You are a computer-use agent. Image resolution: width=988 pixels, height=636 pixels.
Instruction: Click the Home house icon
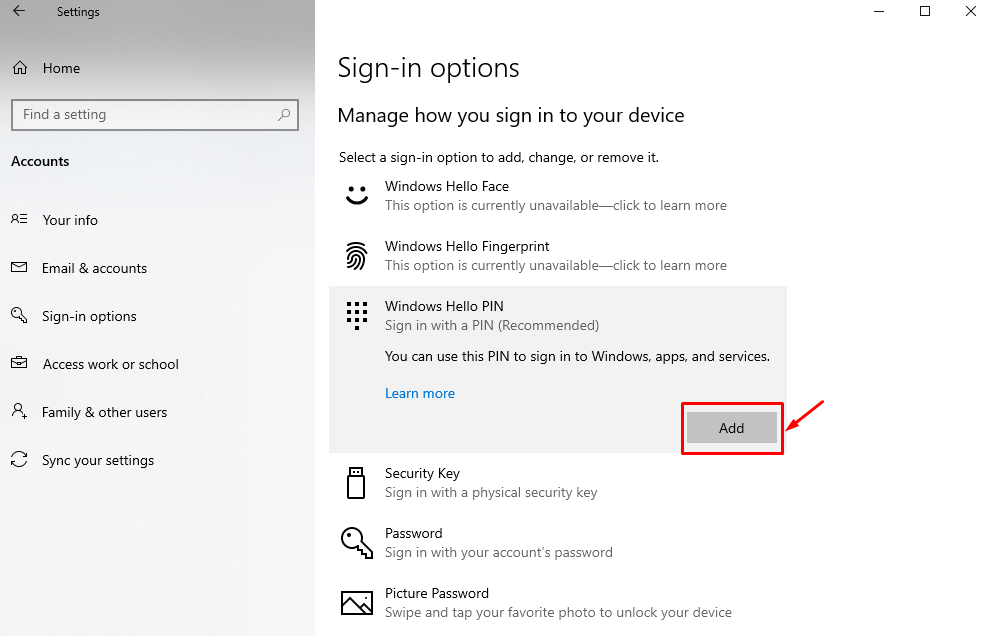coord(20,68)
